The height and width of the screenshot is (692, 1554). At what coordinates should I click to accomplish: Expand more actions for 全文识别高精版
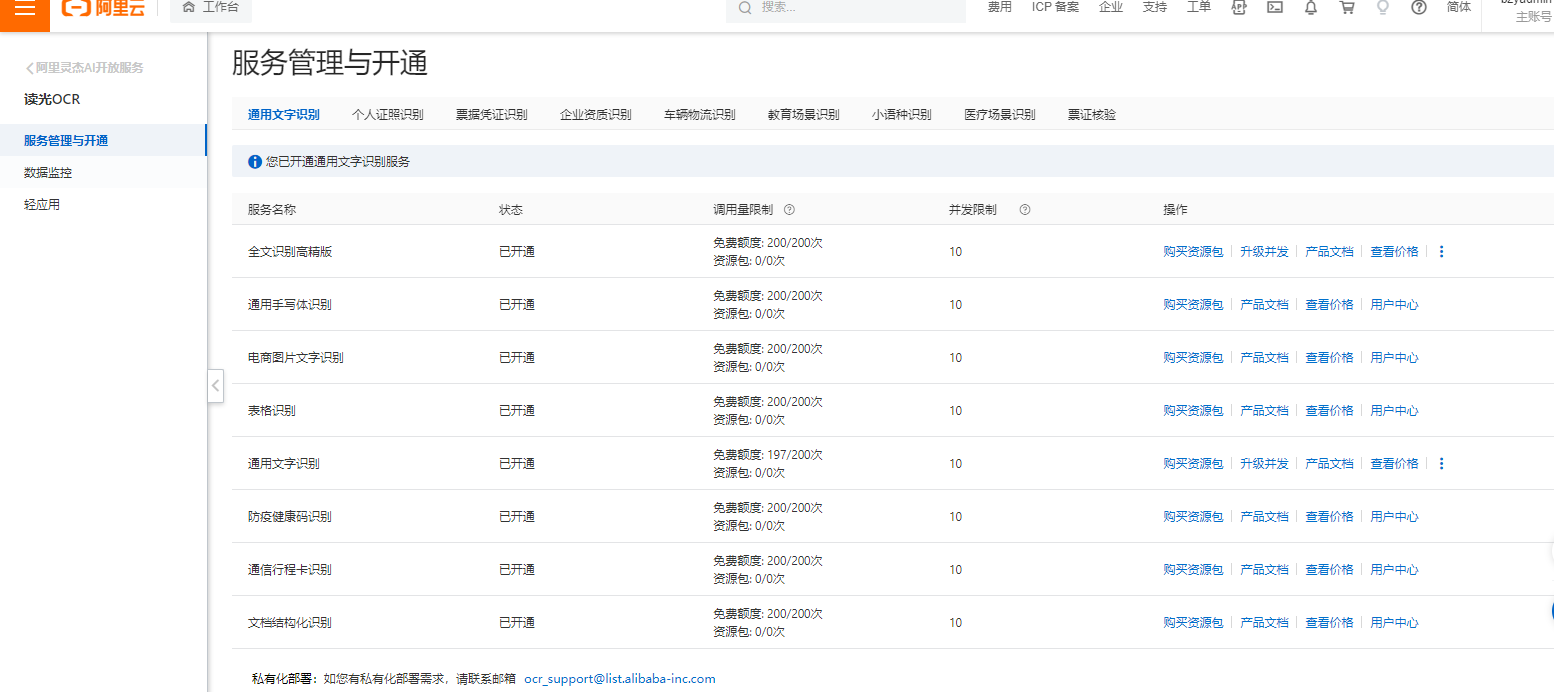1441,252
